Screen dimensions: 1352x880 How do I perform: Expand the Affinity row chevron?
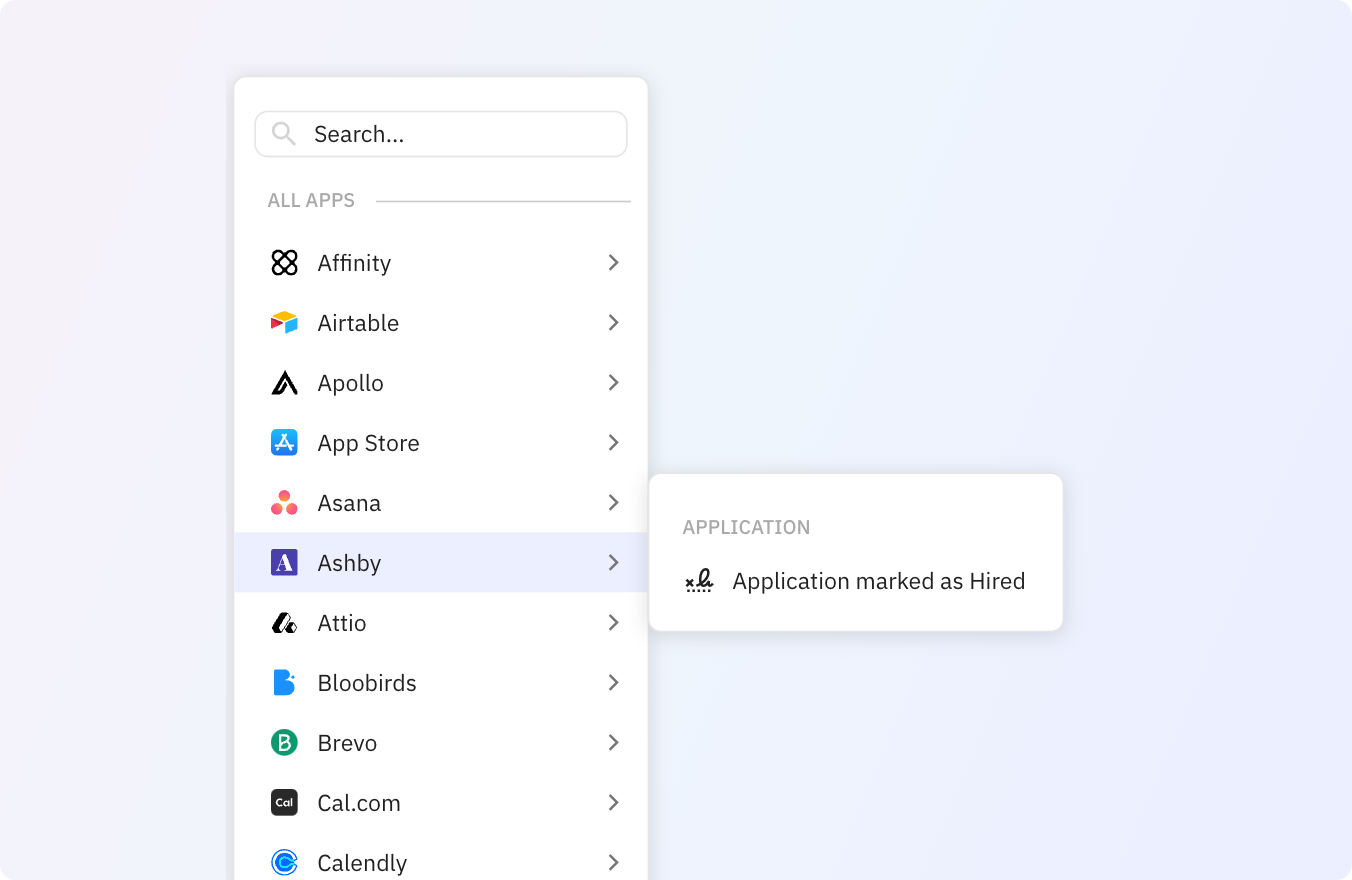tap(614, 263)
